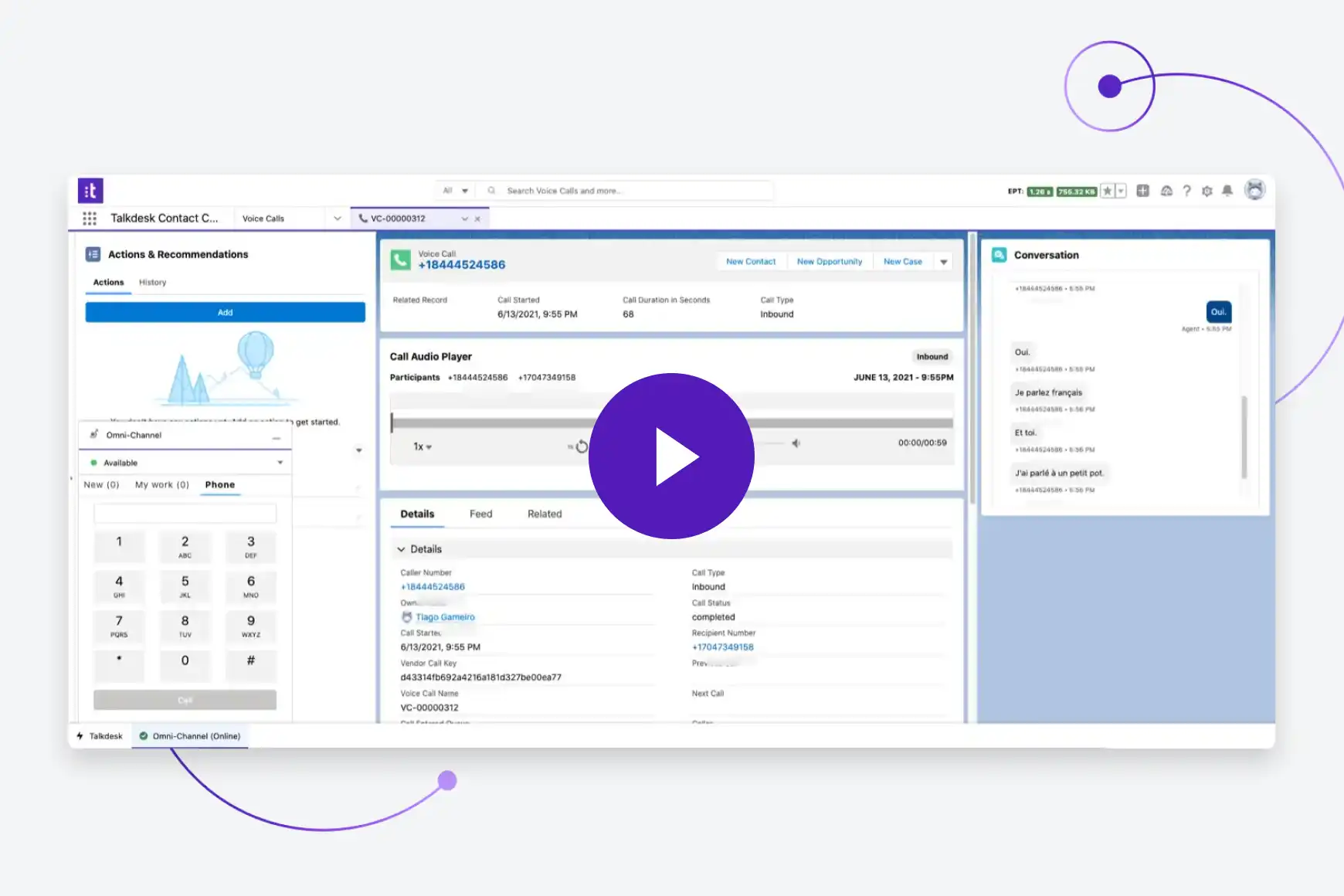The height and width of the screenshot is (896, 1344).
Task: Switch to the History tab
Action: pyautogui.click(x=152, y=283)
